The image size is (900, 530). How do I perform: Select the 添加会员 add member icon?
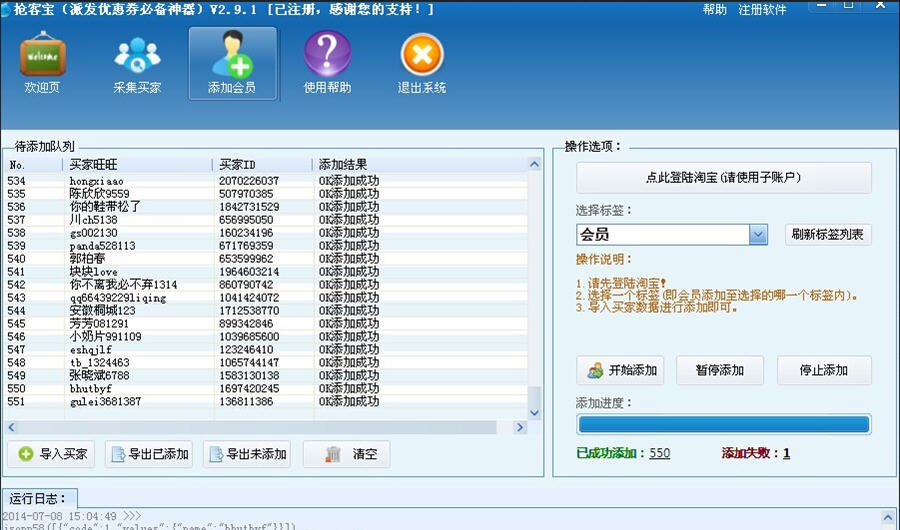[232, 62]
